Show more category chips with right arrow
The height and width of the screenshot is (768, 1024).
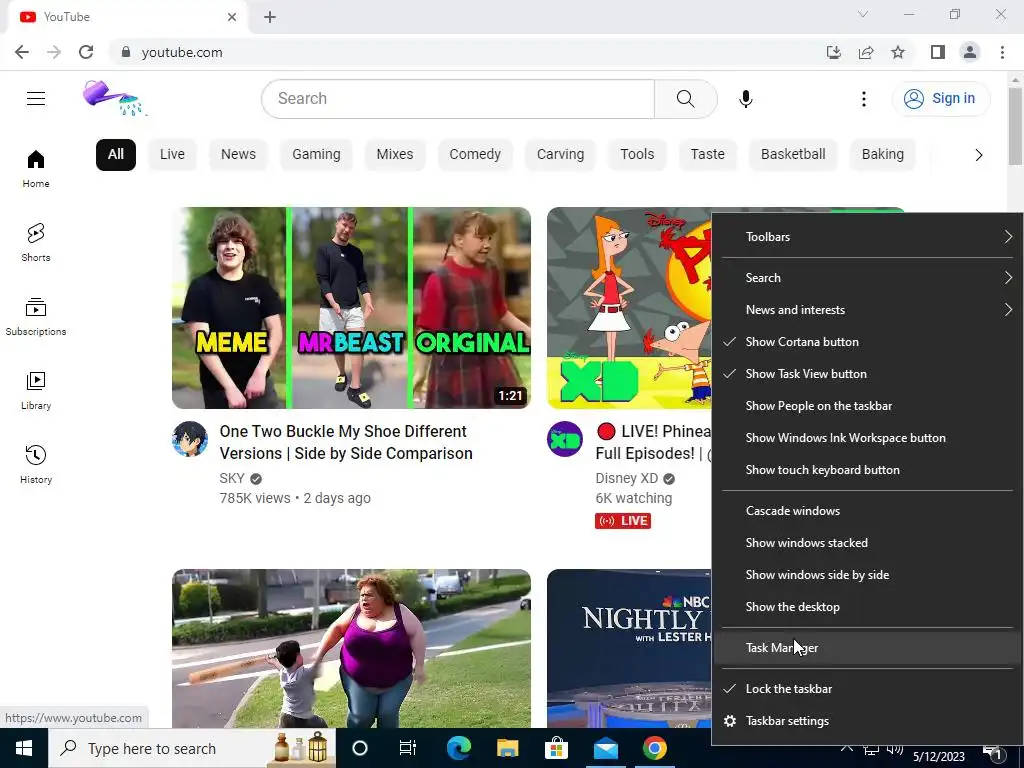[x=978, y=155]
